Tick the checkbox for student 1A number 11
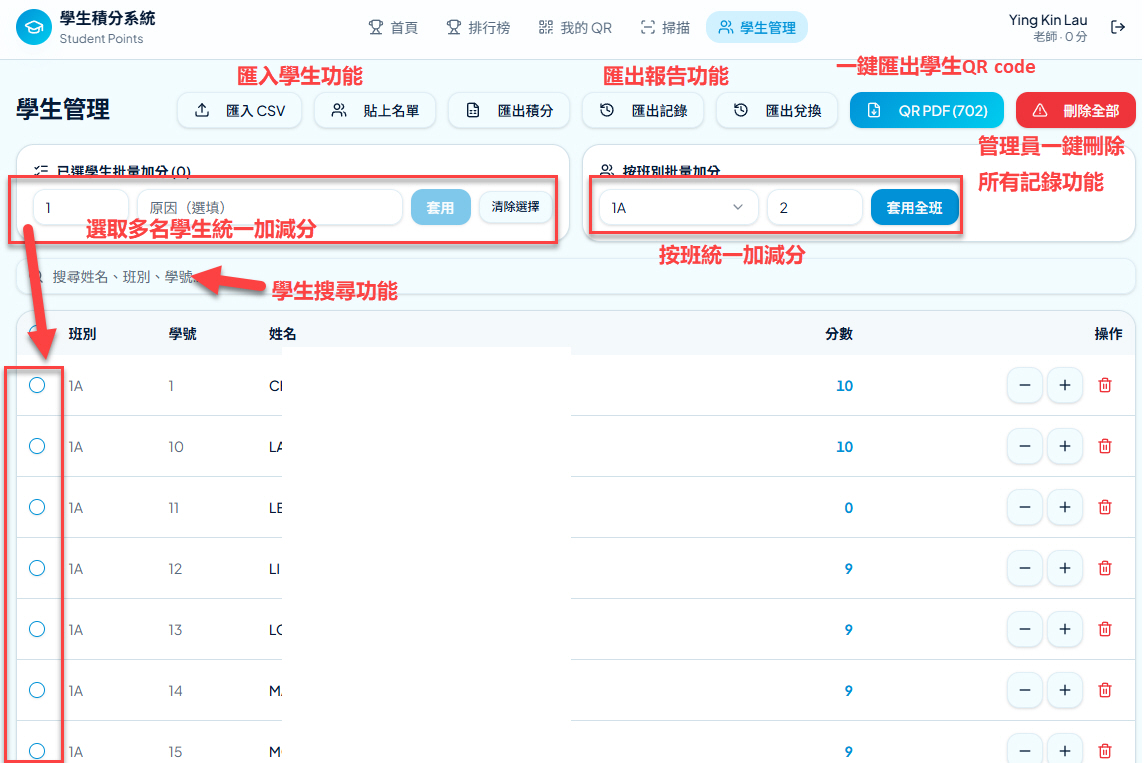The width and height of the screenshot is (1144, 763). coord(37,508)
